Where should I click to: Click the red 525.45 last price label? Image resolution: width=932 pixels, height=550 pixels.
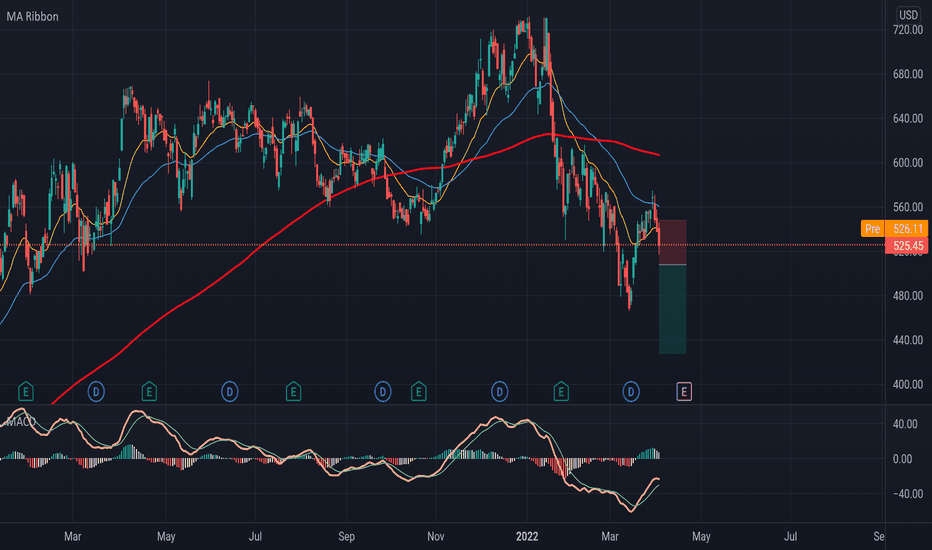[906, 246]
